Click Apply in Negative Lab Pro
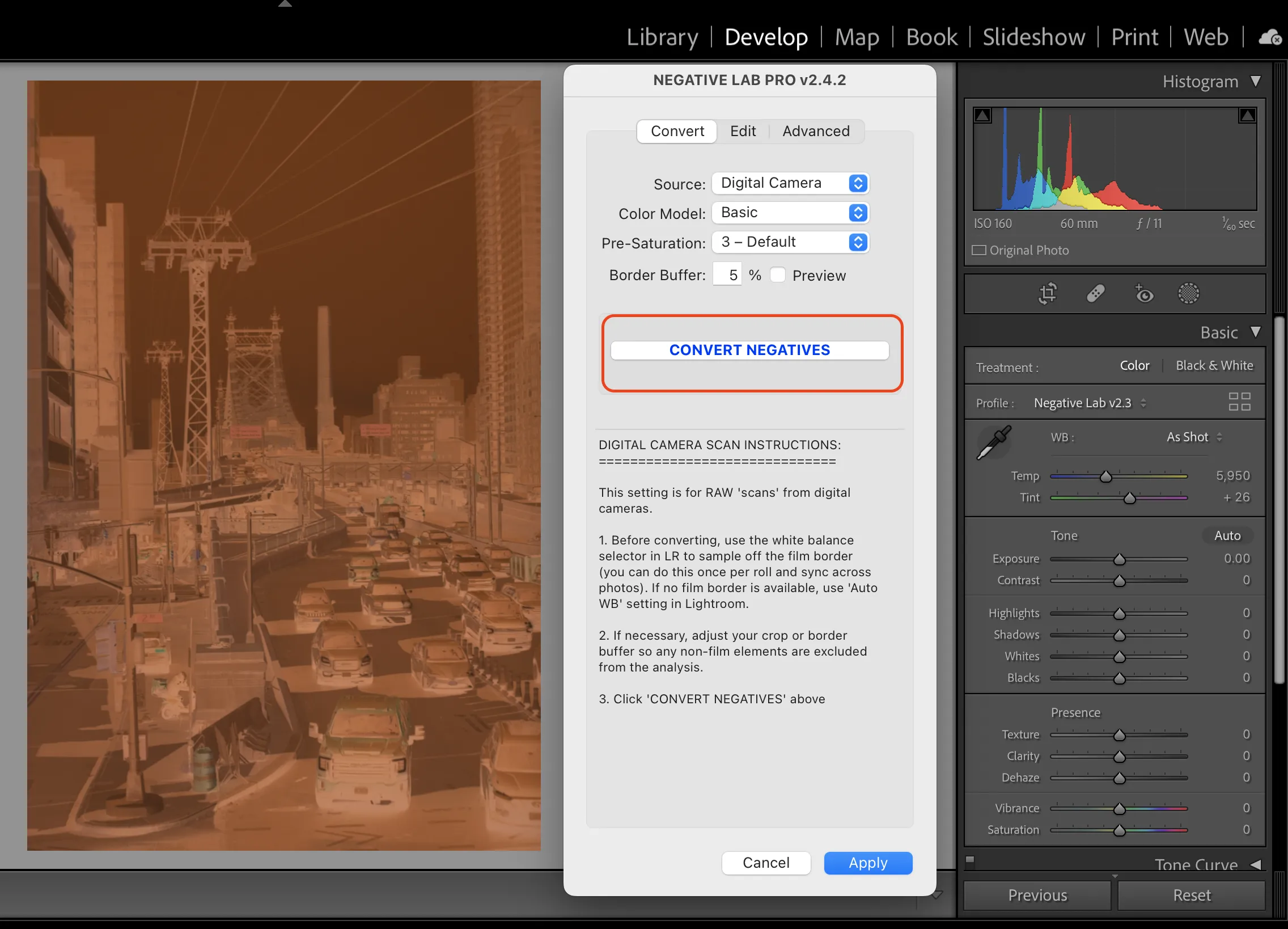Viewport: 1288px width, 929px height. 868,863
